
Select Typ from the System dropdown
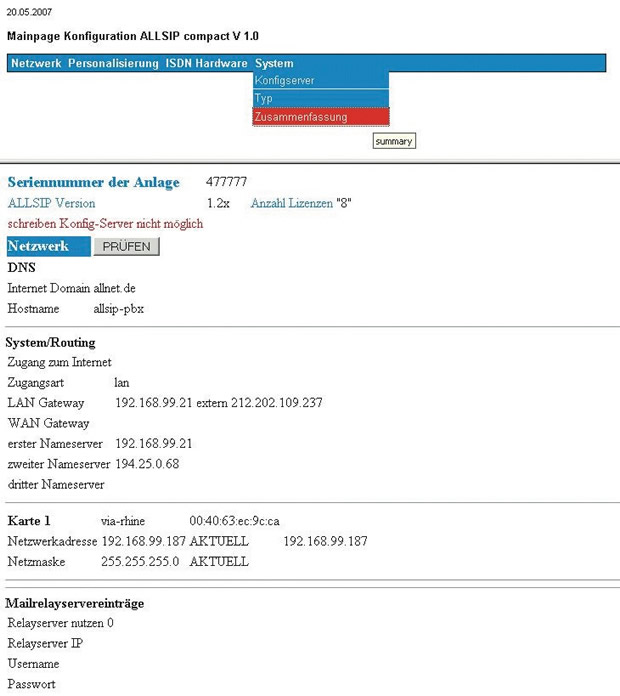[321, 98]
